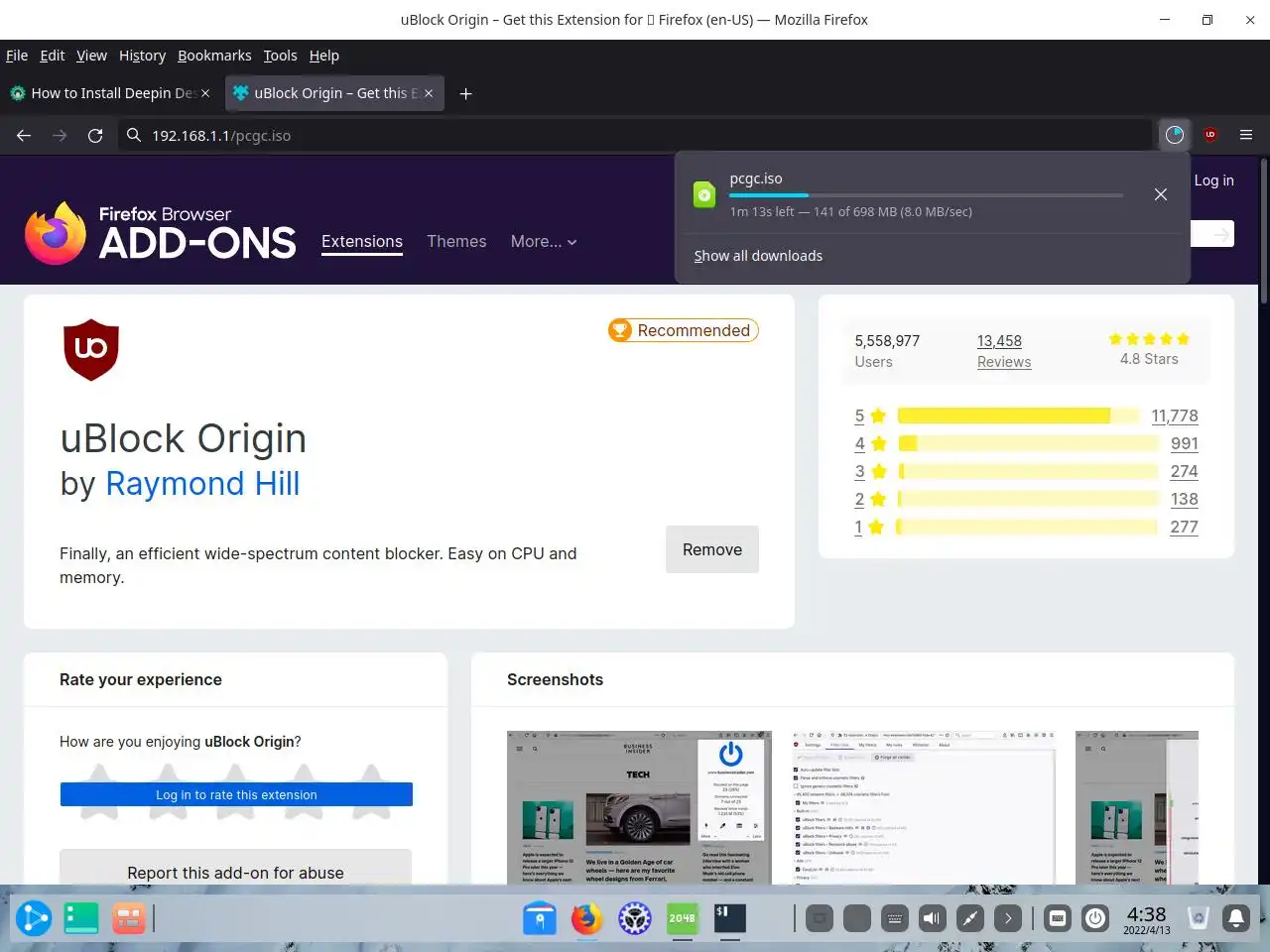The height and width of the screenshot is (952, 1270).
Task: Click the 4-star rating bar
Action: tap(1027, 443)
